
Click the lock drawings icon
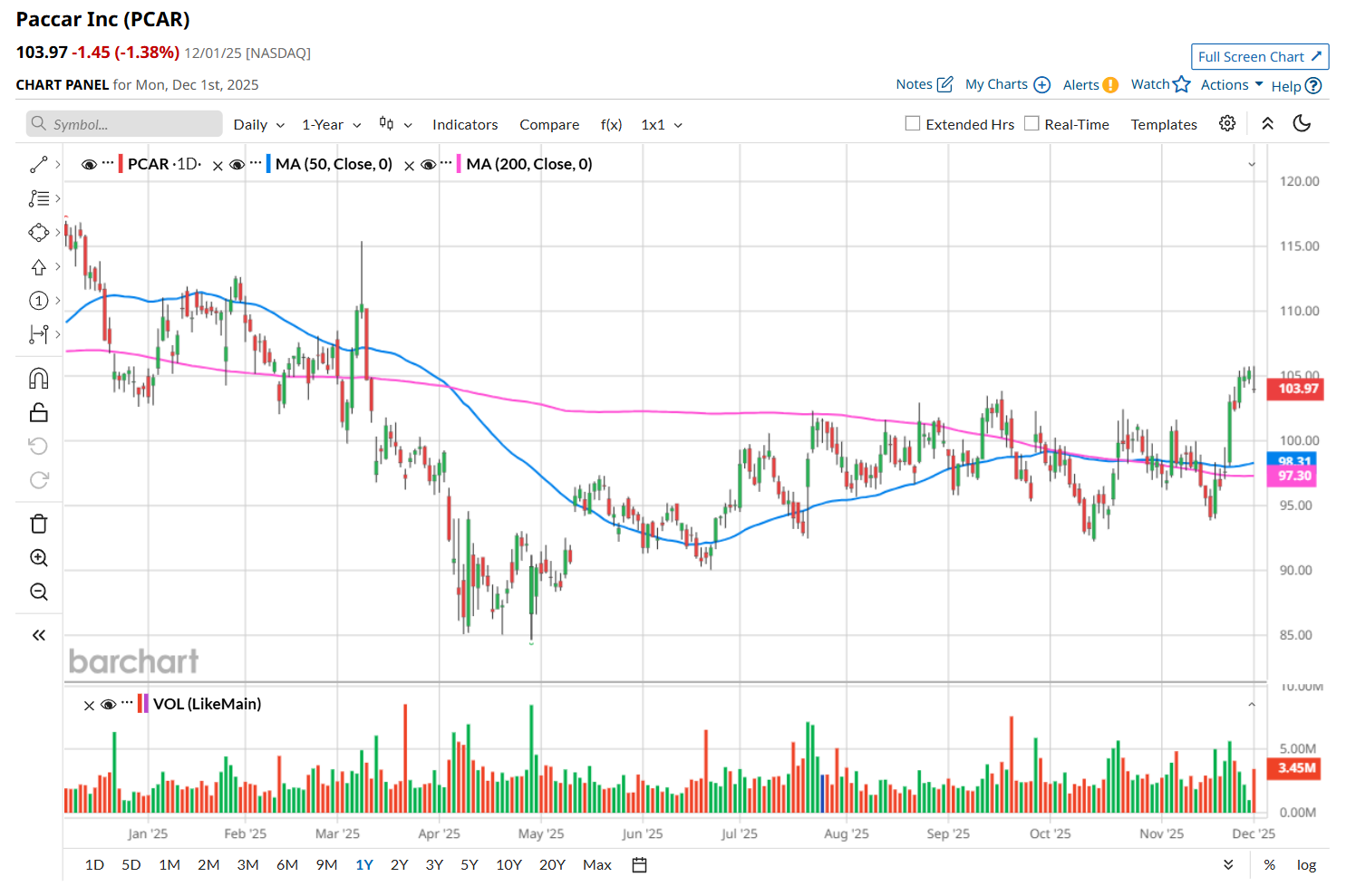click(x=39, y=413)
